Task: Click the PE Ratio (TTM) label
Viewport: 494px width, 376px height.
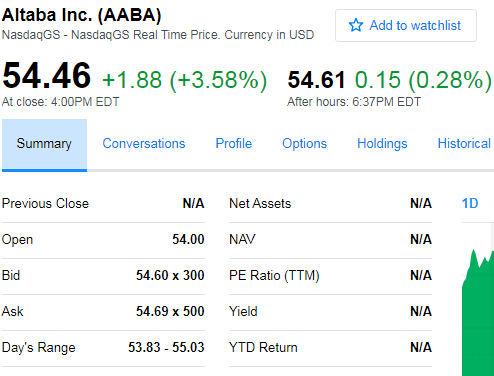Action: [274, 275]
